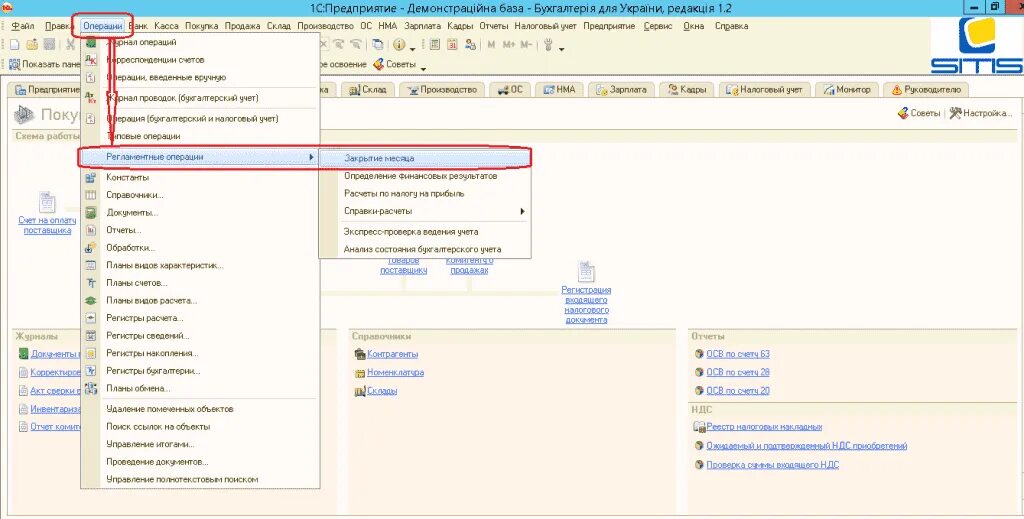Switch to the Монитор tab

point(847,89)
